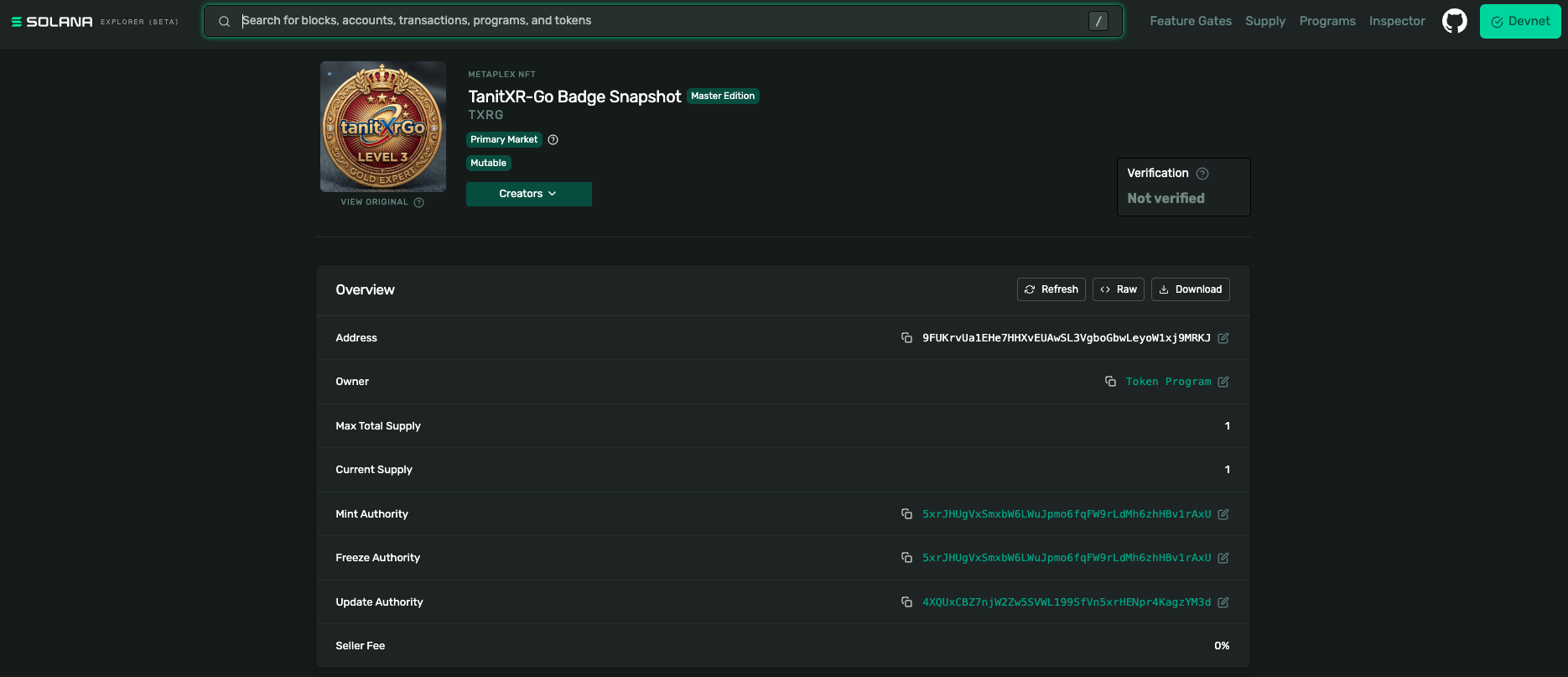The image size is (1568, 677).
Task: Open the Mint Authority address link
Action: click(1067, 514)
